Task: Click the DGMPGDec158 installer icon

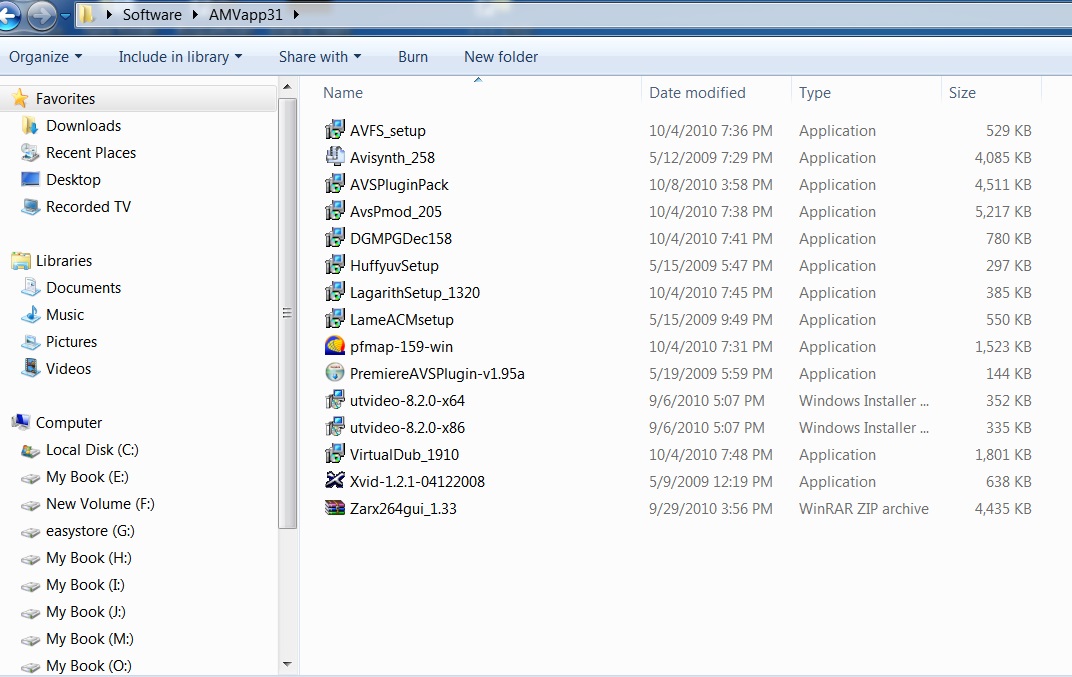Action: click(x=334, y=238)
